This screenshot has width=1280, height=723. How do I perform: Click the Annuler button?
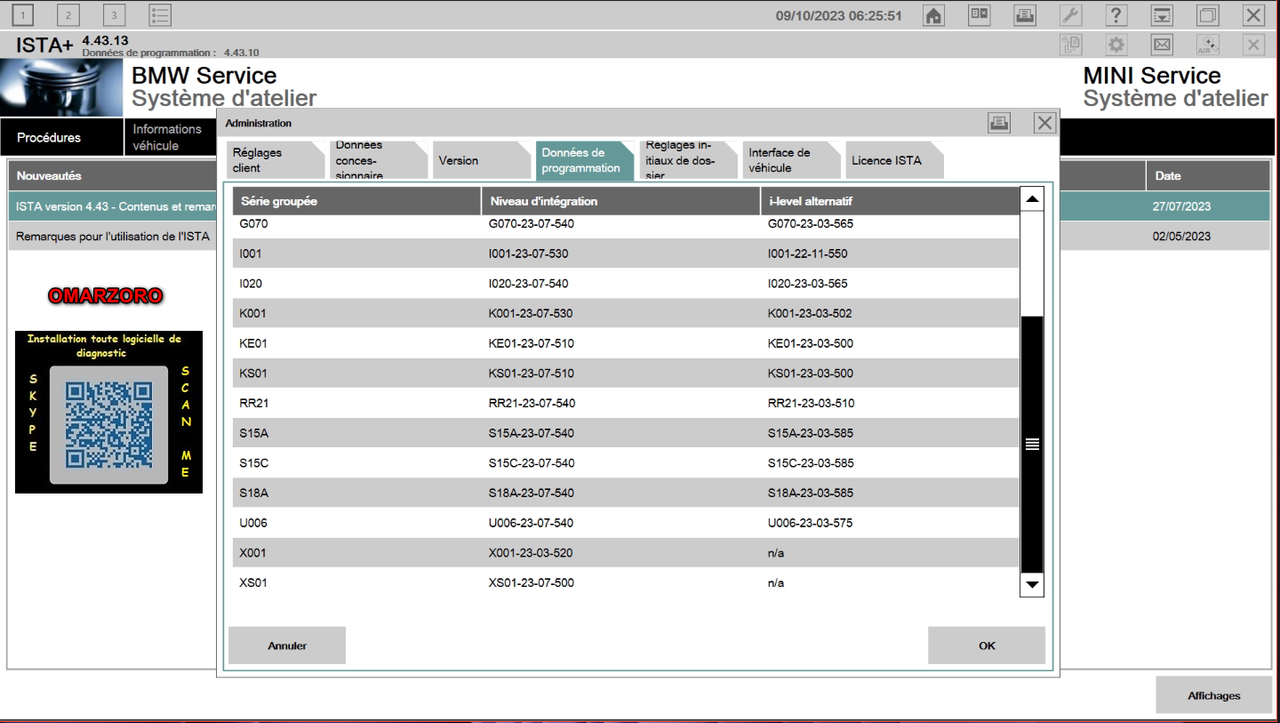(287, 646)
